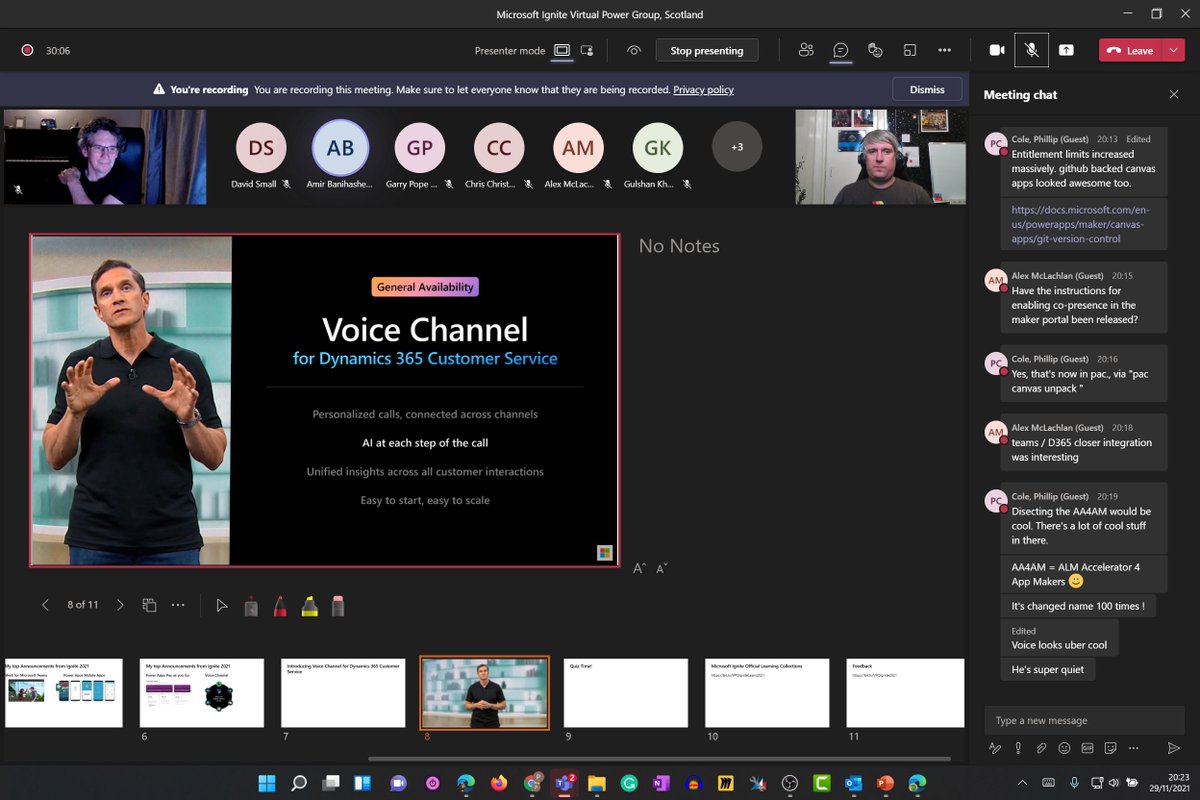Select the laser pointer tool
The width and height of the screenshot is (1200, 800).
click(251, 605)
